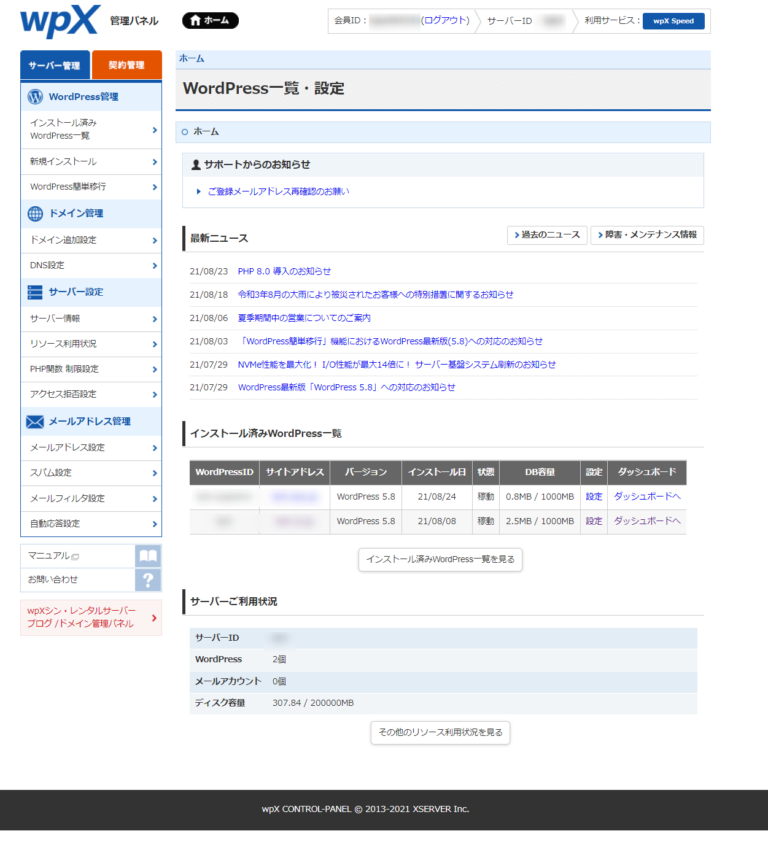
Task: Open wpXシン・レンタルサーバー panel link
Action: [x=91, y=617]
